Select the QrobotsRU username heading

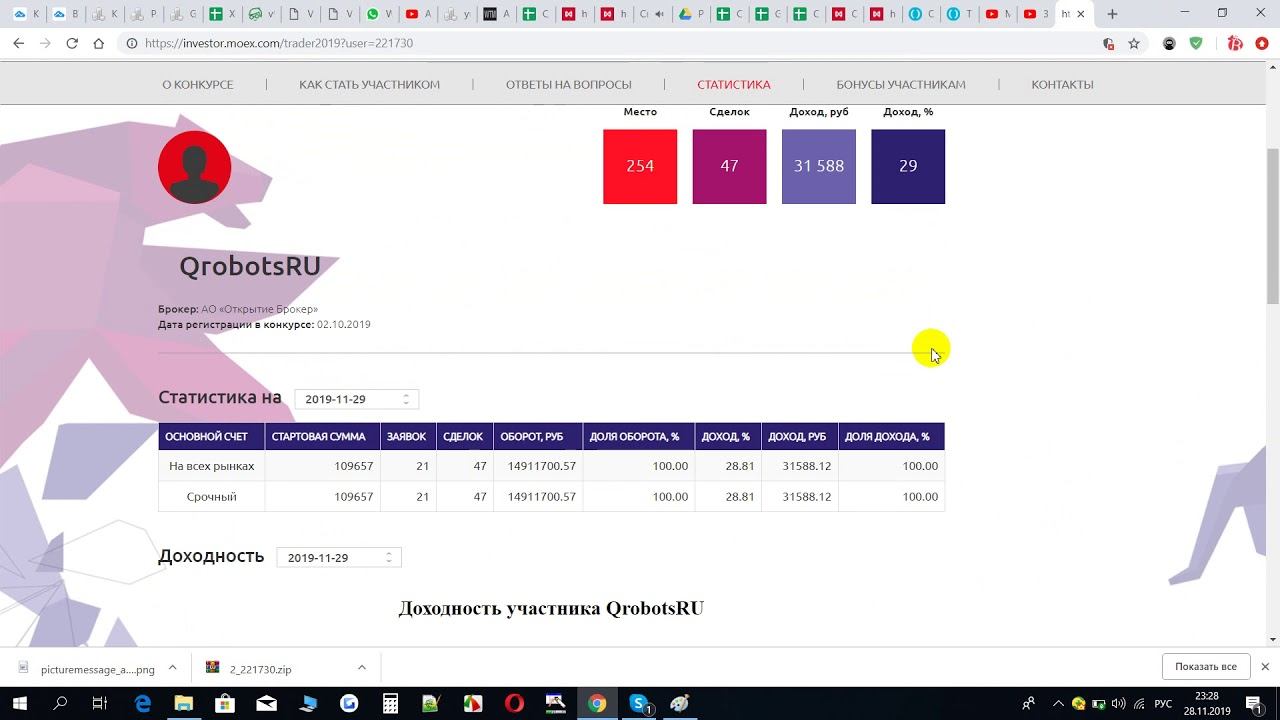[x=250, y=266]
